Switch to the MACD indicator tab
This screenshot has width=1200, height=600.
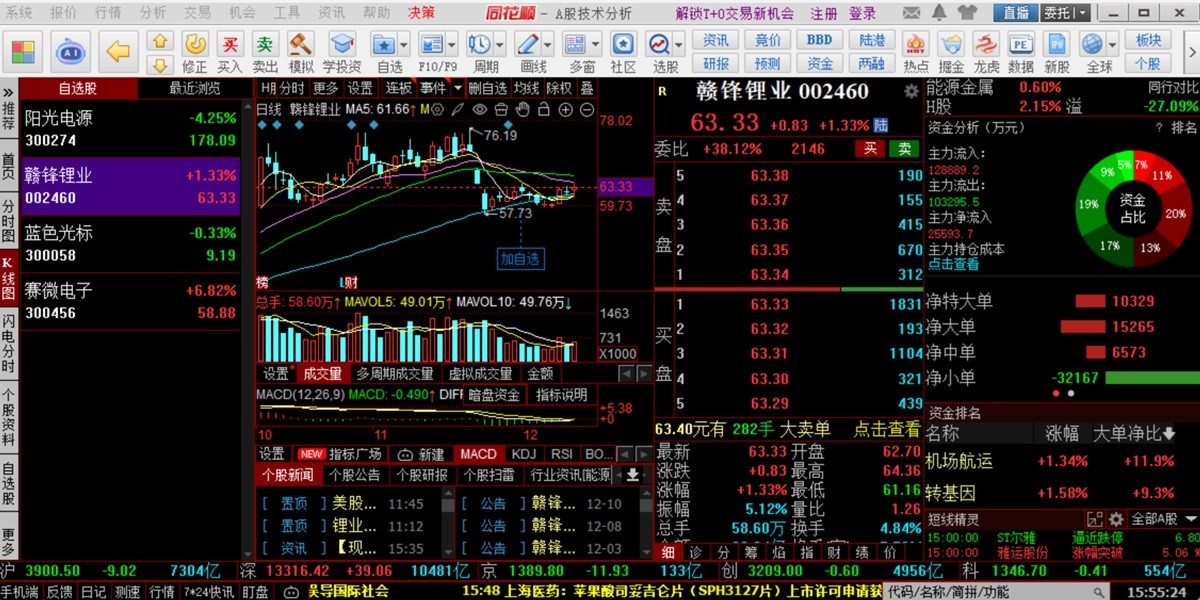[x=478, y=454]
